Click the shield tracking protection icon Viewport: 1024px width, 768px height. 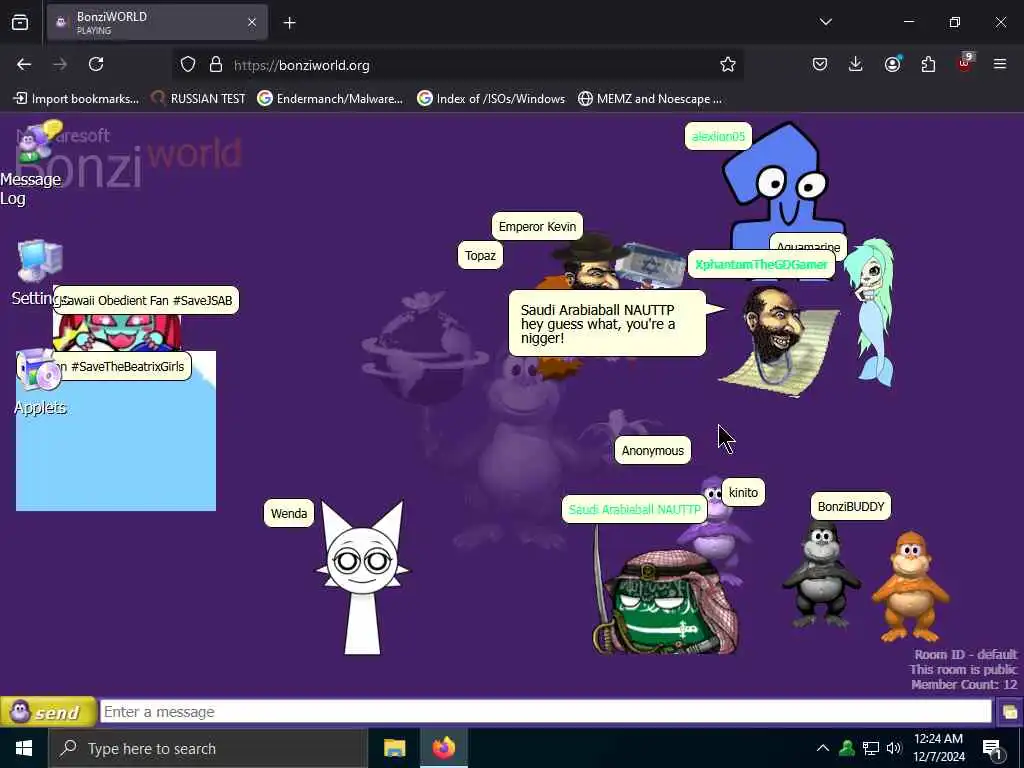click(x=188, y=65)
